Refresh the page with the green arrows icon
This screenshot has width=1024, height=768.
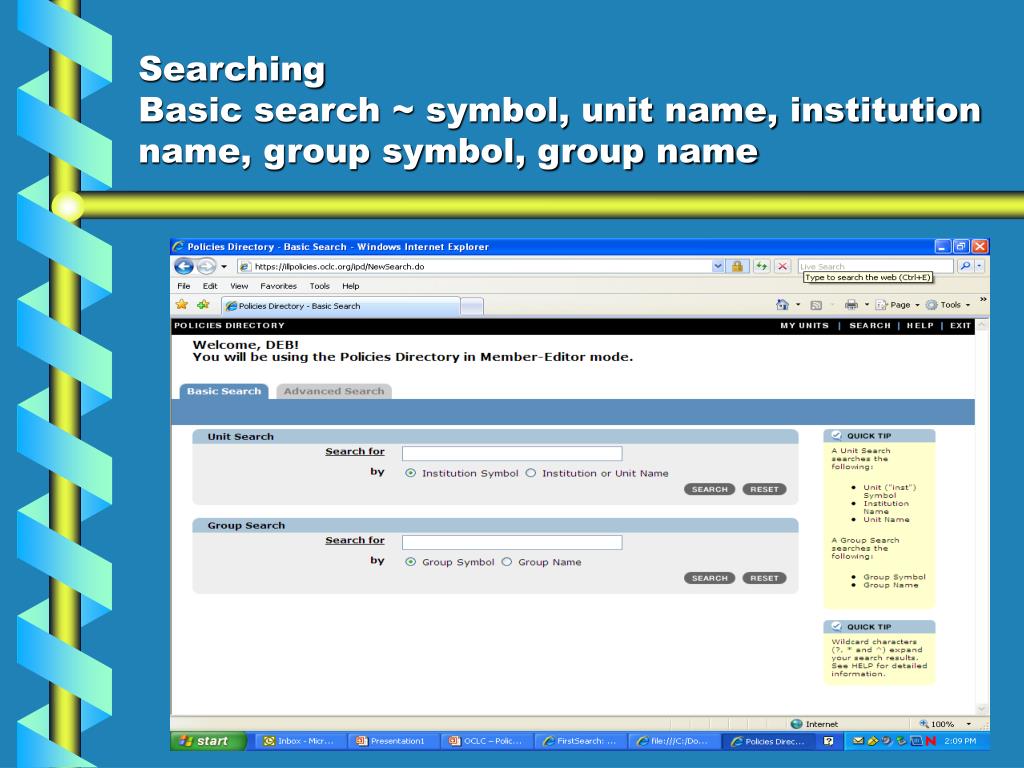[761, 266]
